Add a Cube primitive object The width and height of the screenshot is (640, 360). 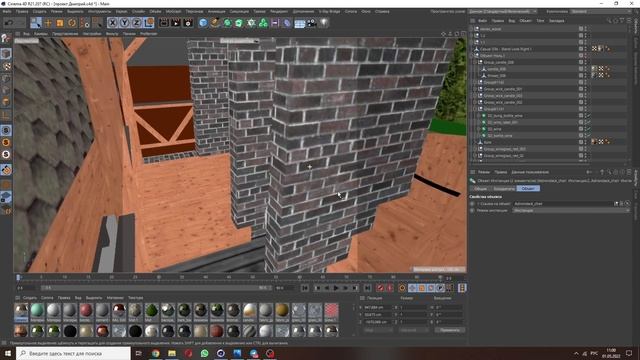(x=203, y=22)
